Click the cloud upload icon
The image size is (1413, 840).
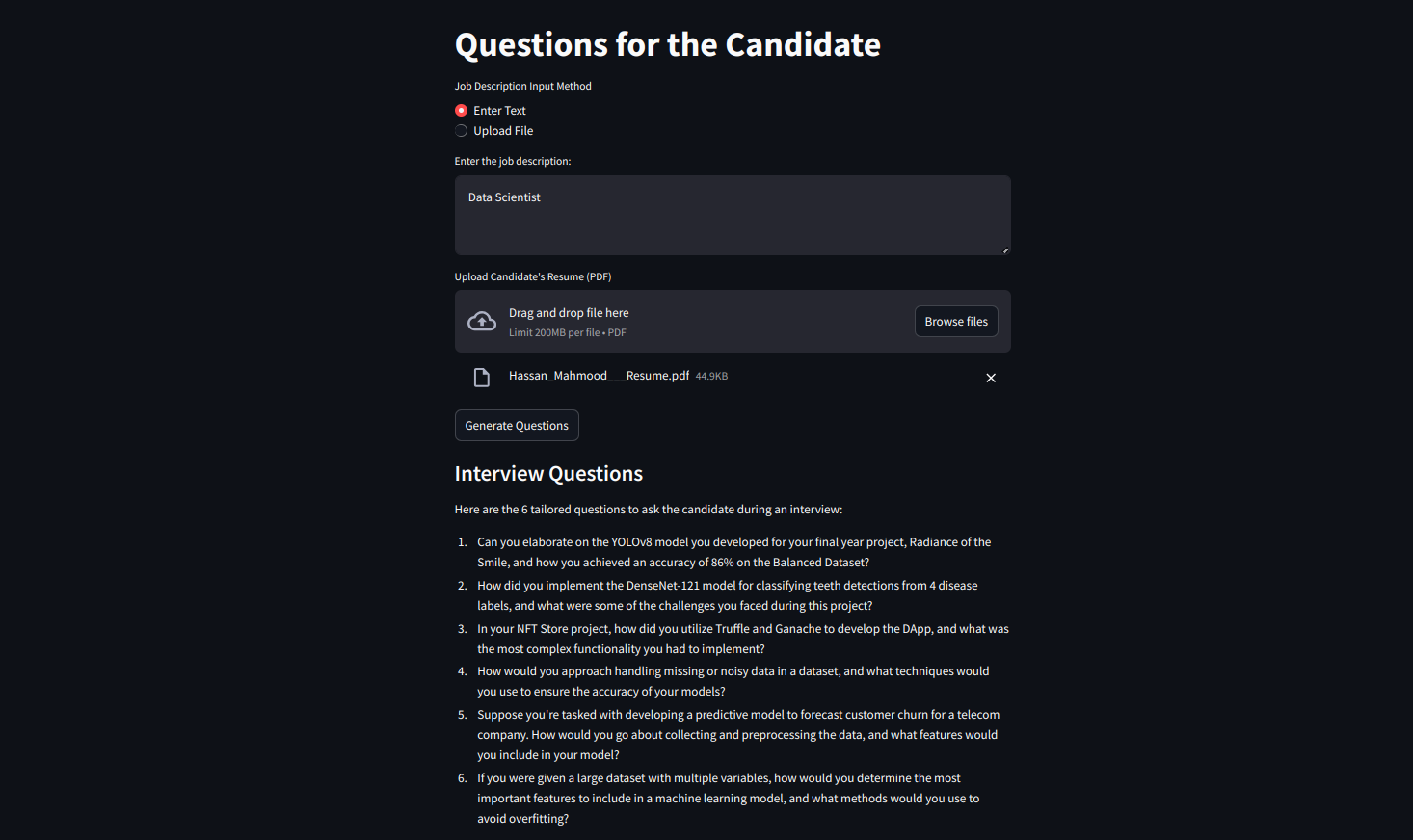(x=482, y=322)
